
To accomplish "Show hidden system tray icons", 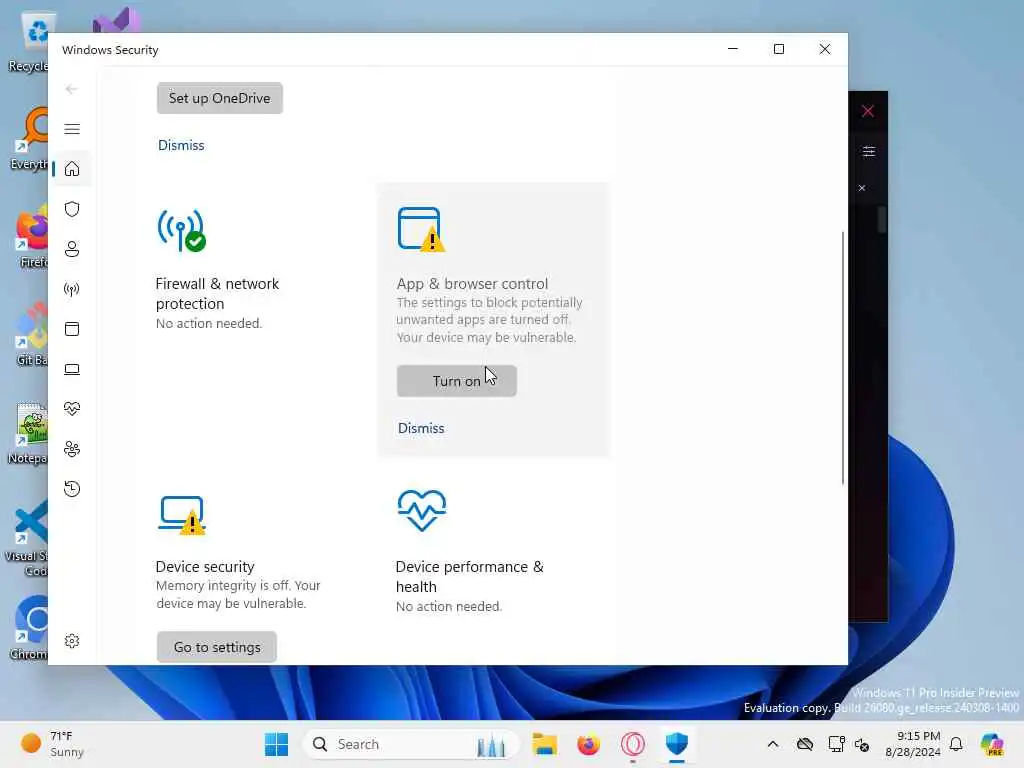I will point(773,744).
